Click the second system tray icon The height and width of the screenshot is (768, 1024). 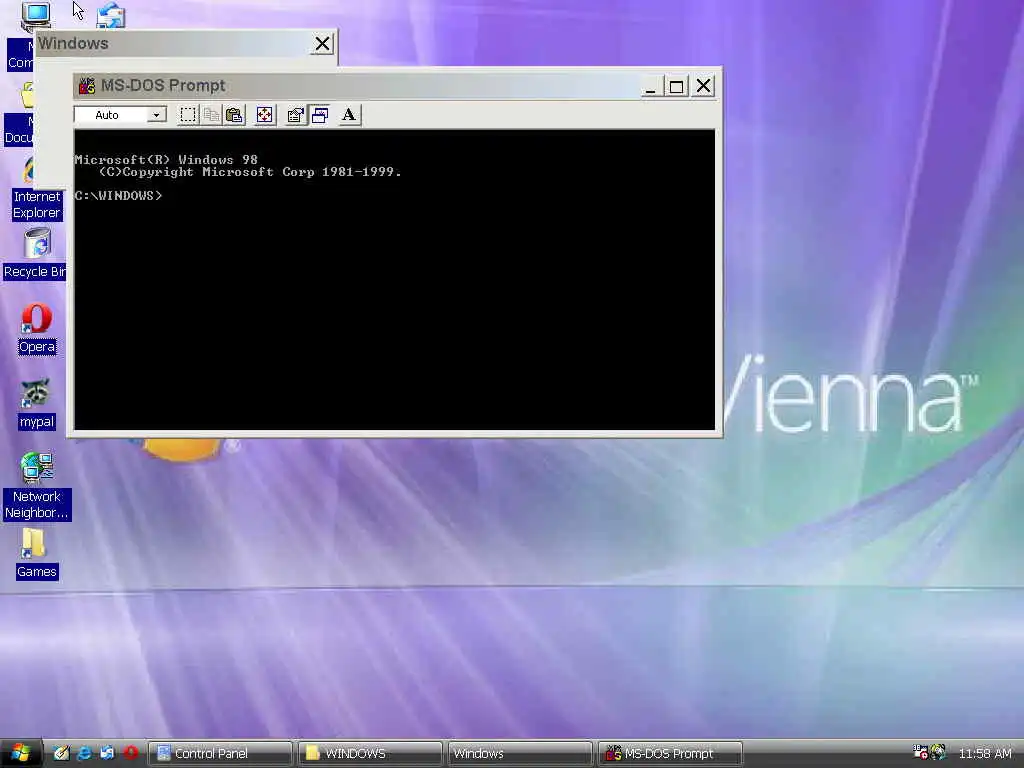938,752
